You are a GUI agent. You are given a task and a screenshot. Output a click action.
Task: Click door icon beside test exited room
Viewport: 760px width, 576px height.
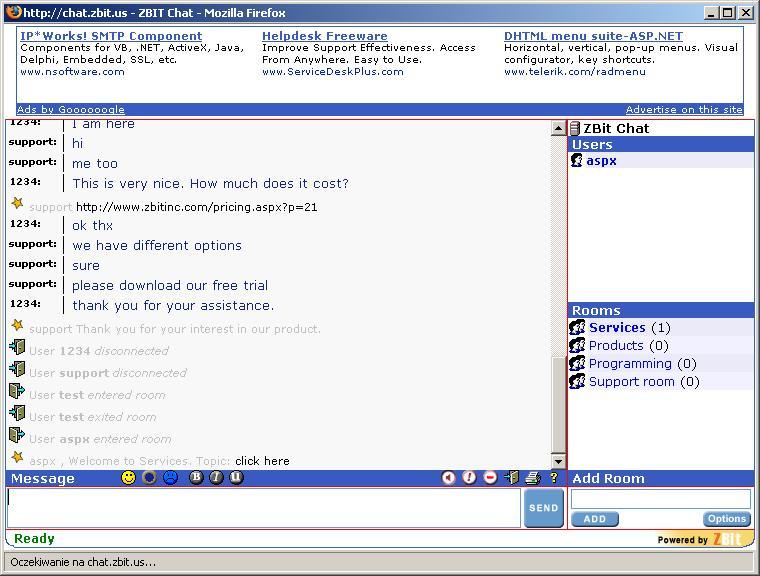(x=17, y=413)
